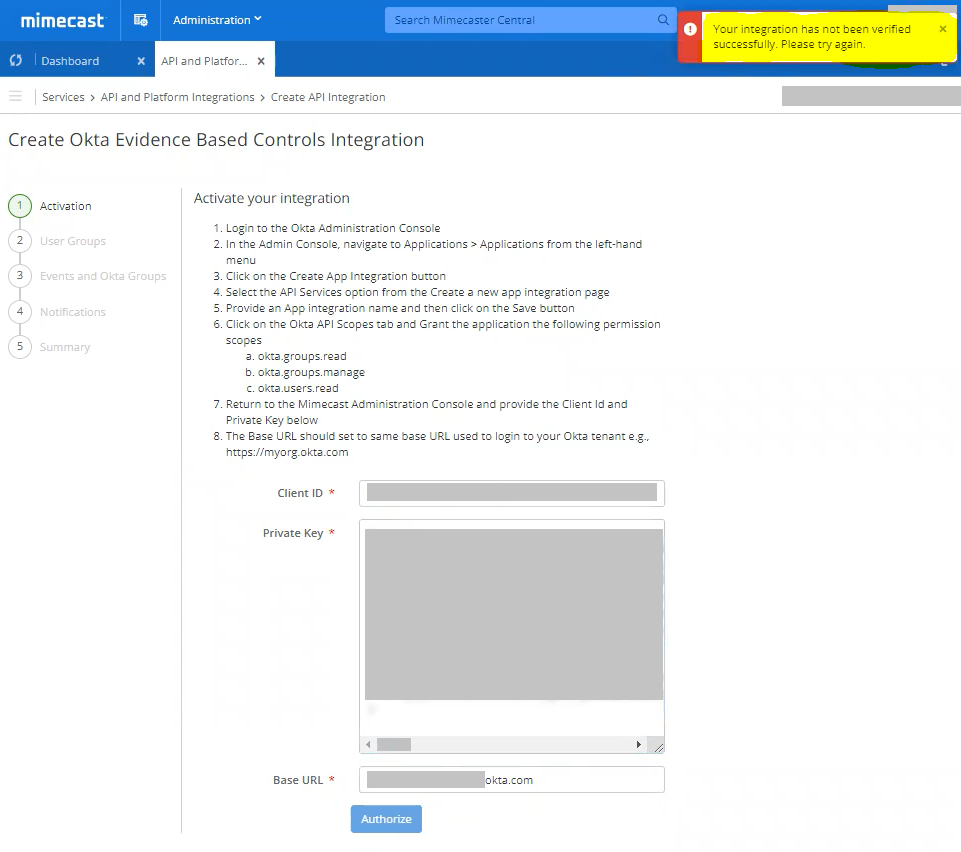
Task: Click the search magnifier in Search Mimecaster Central
Action: coord(662,20)
